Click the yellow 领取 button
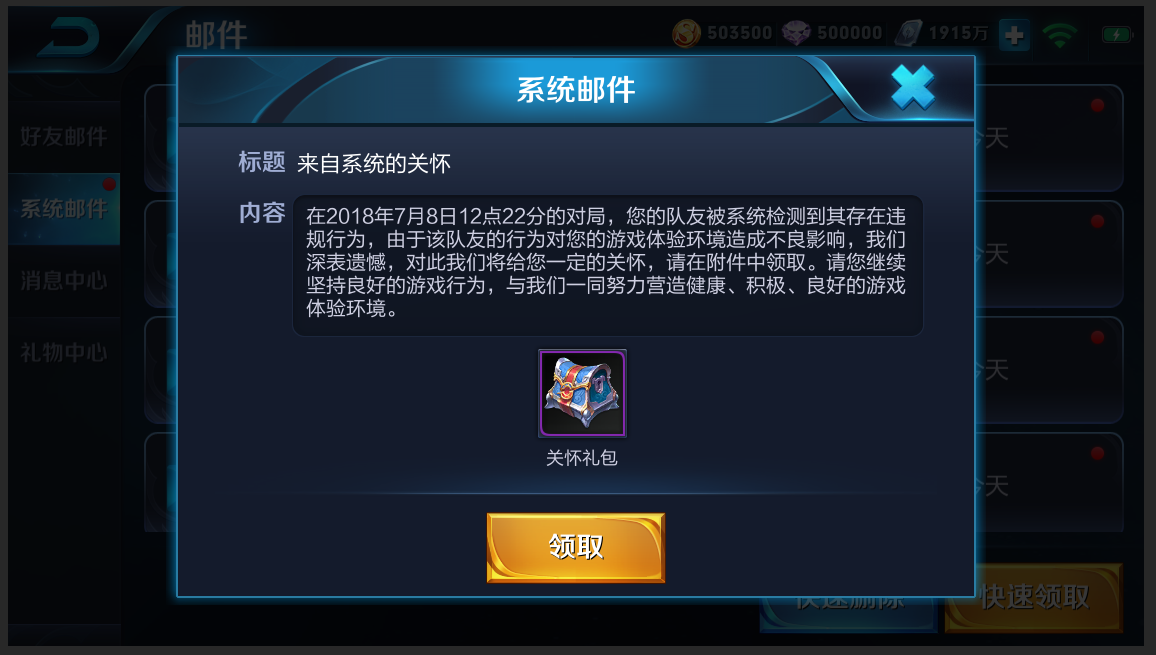1156x655 pixels. 576,547
